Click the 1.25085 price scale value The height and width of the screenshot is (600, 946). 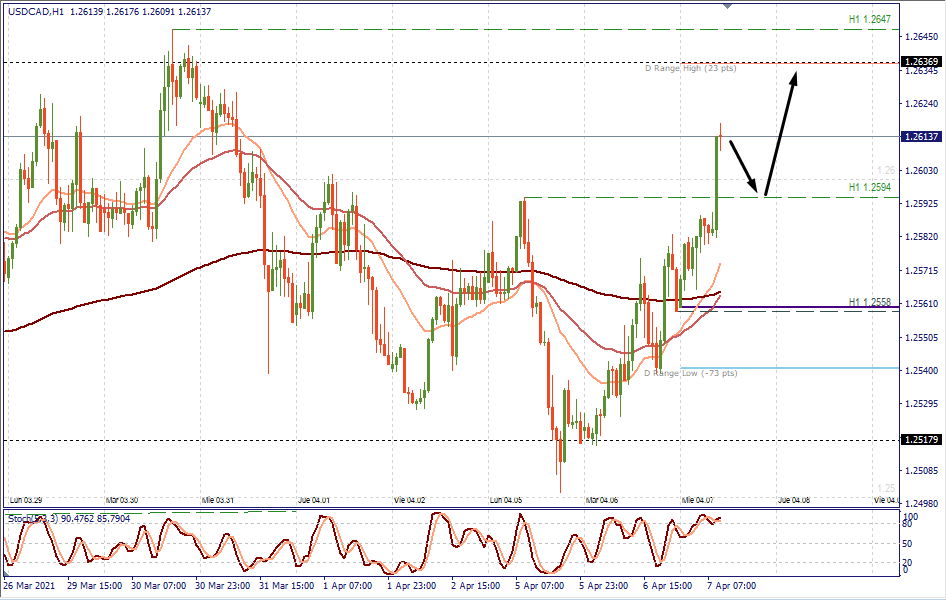coord(922,470)
